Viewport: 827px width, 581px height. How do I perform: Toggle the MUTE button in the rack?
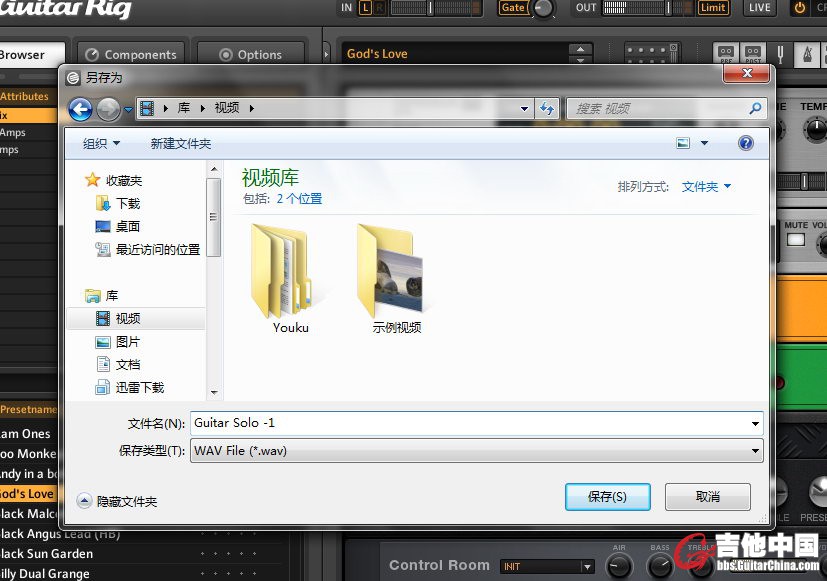795,239
